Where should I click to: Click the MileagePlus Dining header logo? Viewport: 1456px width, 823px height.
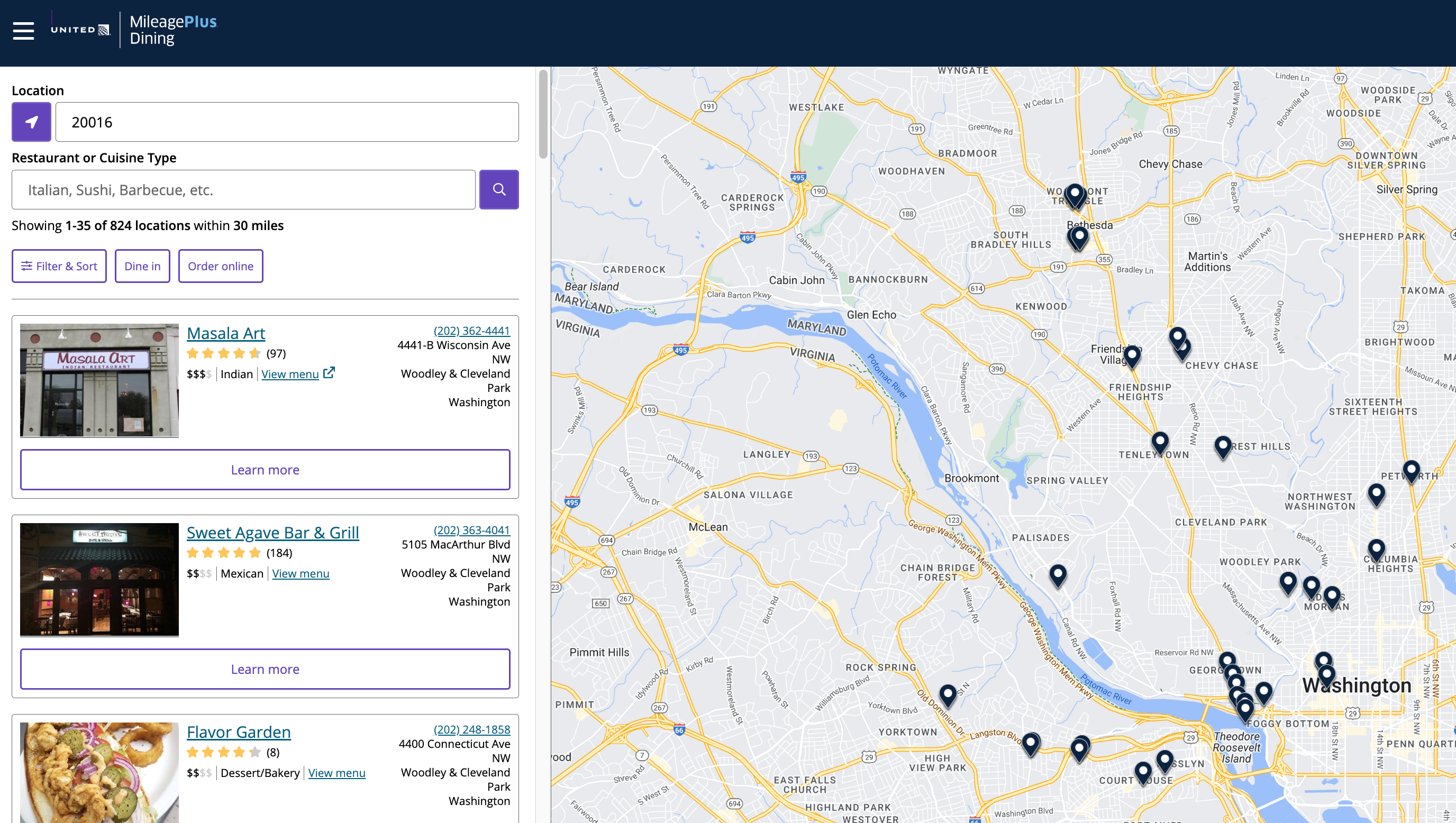click(173, 30)
